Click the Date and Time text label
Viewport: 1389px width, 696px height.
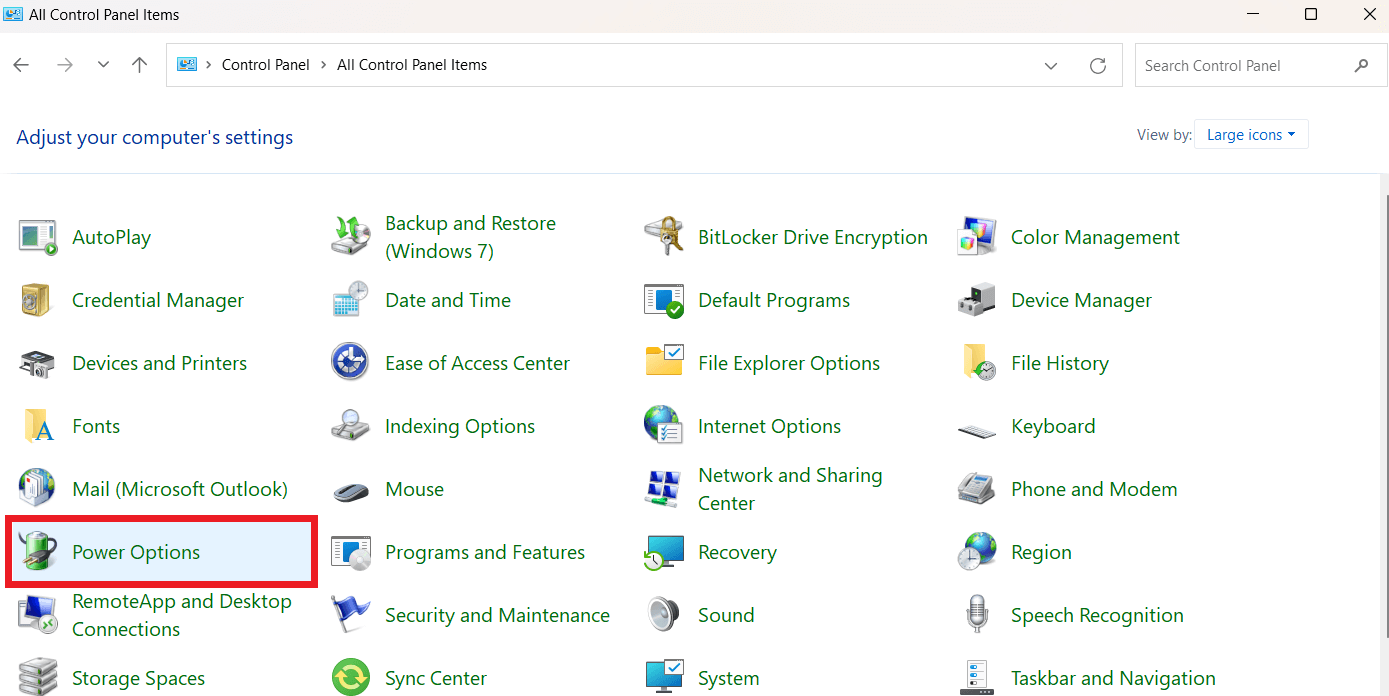point(448,300)
